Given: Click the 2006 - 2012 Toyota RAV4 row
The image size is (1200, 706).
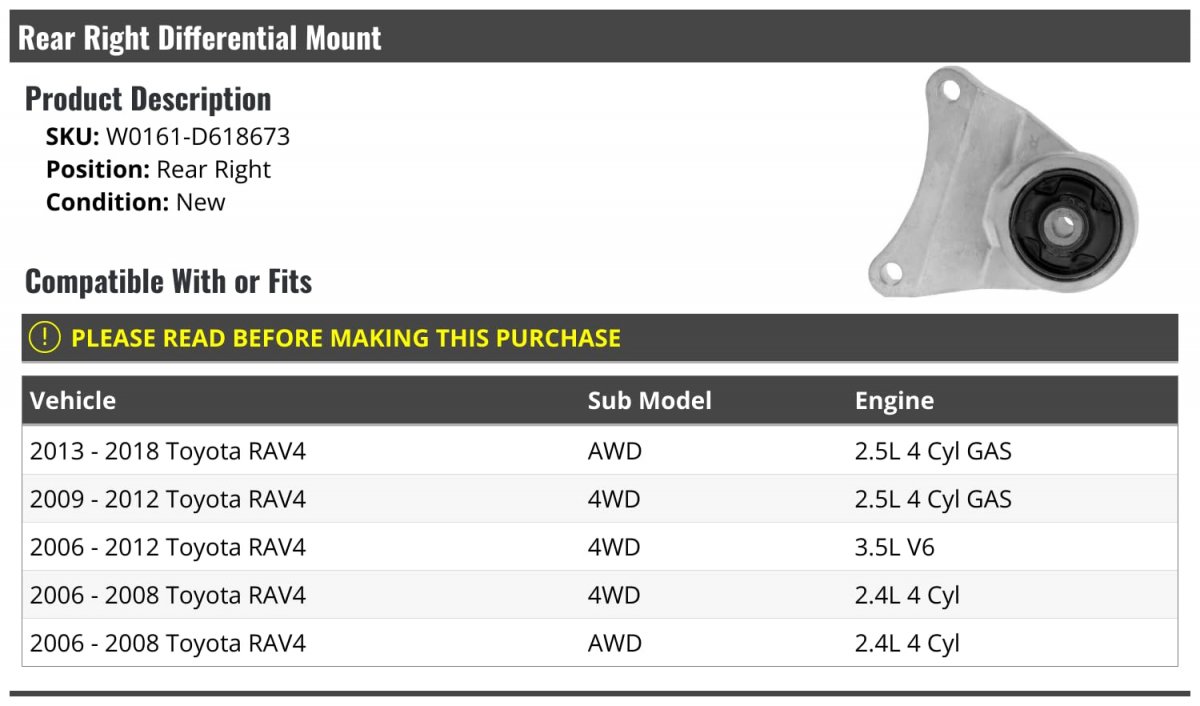Looking at the screenshot, I should point(600,547).
